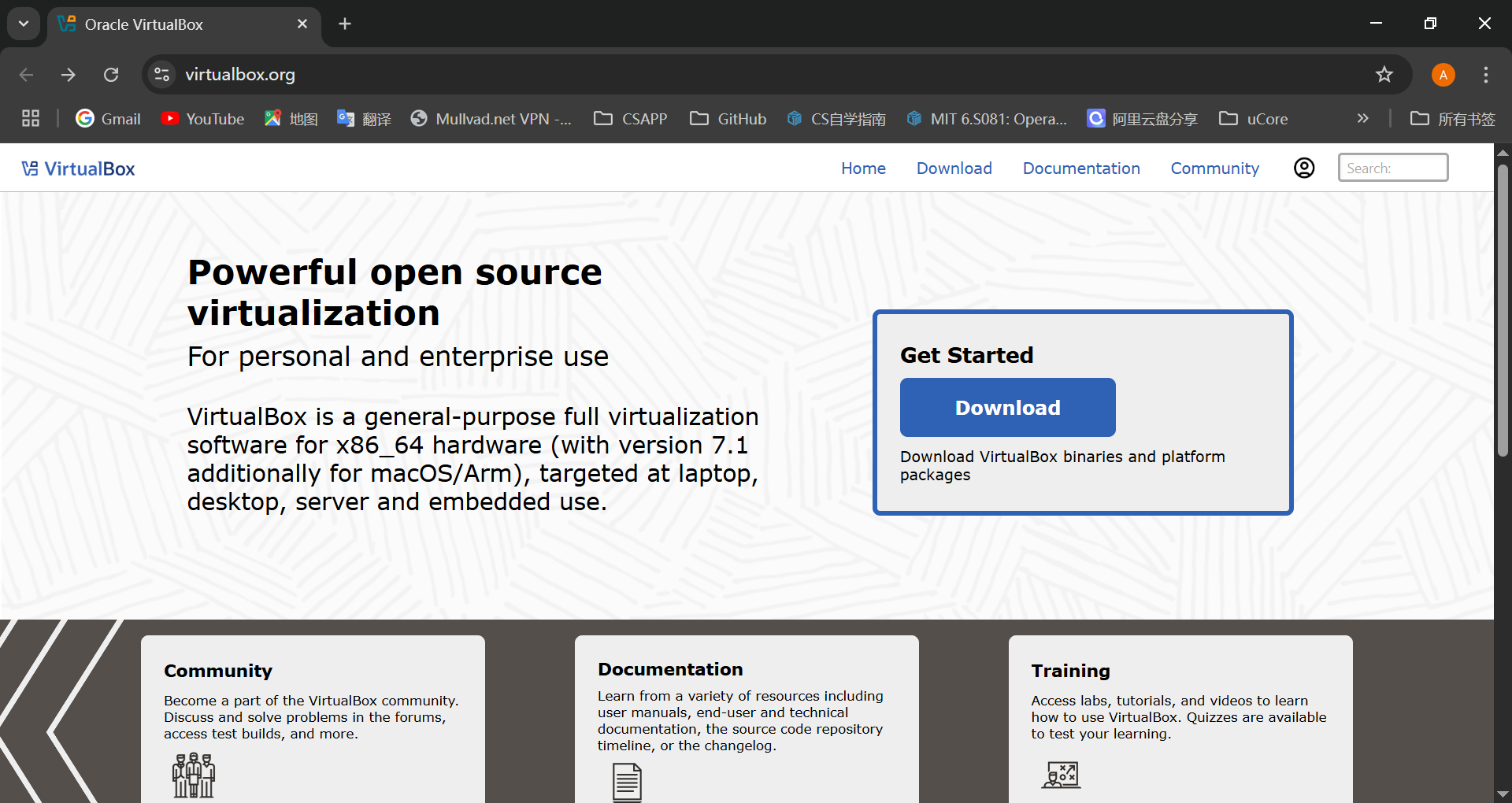
Task: Show hidden bookmarks with the double chevron
Action: [x=1362, y=119]
